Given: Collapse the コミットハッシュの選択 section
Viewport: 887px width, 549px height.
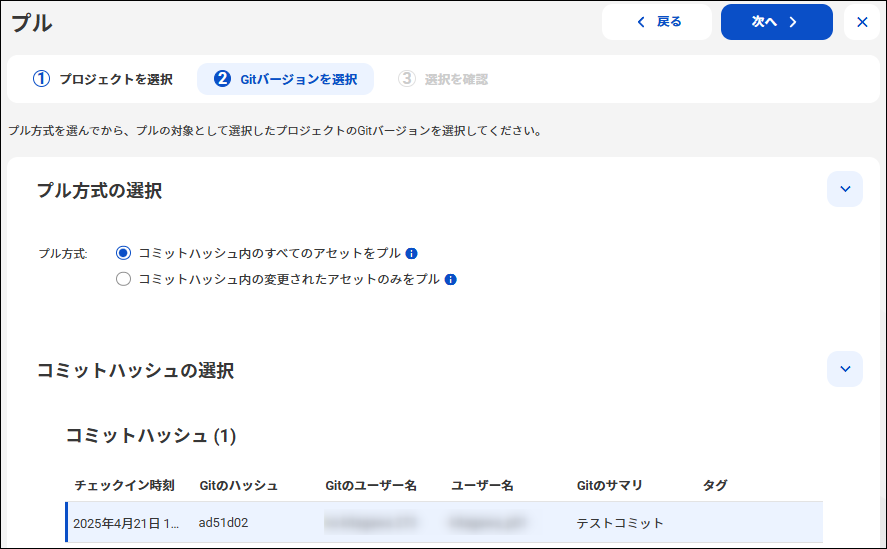Looking at the screenshot, I should pyautogui.click(x=845, y=369).
